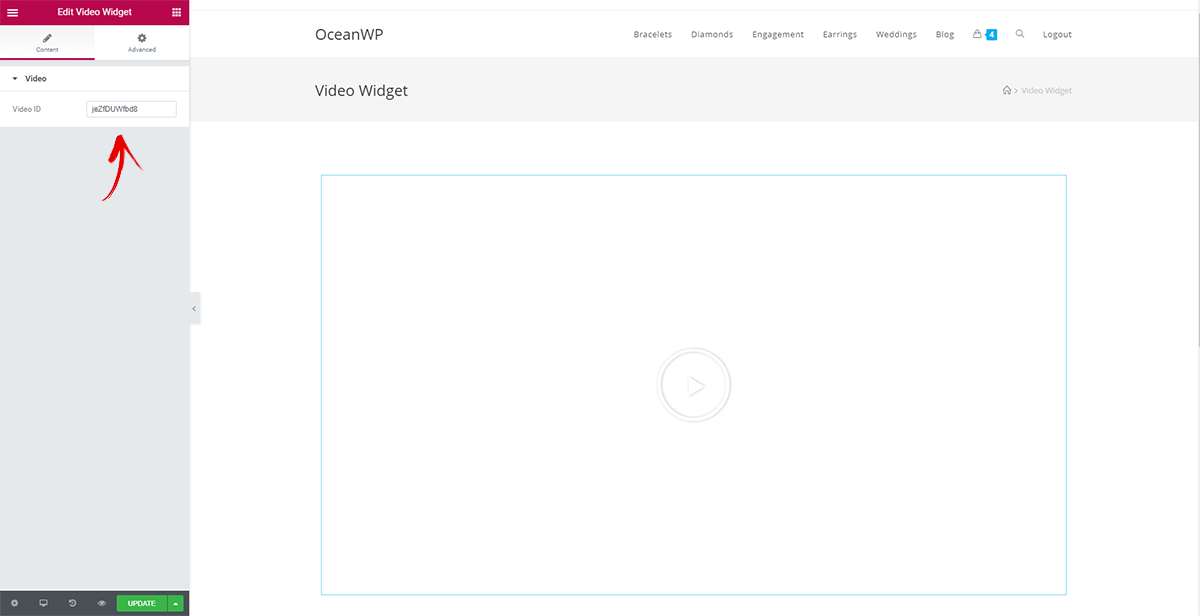
Task: Open the Diamonds menu item
Action: (x=712, y=34)
